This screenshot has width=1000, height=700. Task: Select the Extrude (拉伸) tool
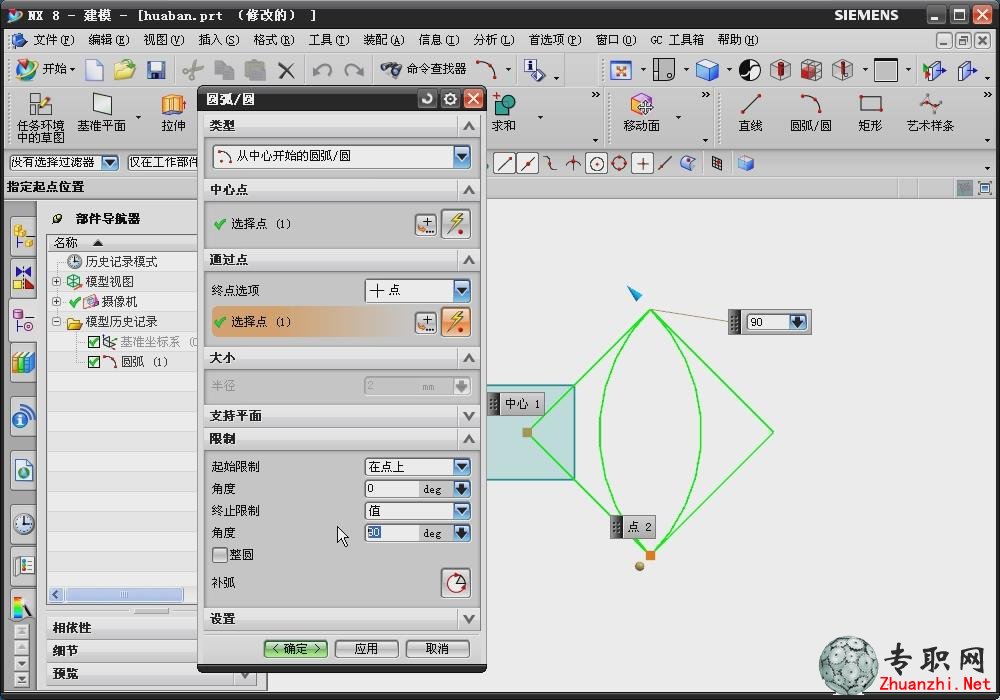(173, 113)
